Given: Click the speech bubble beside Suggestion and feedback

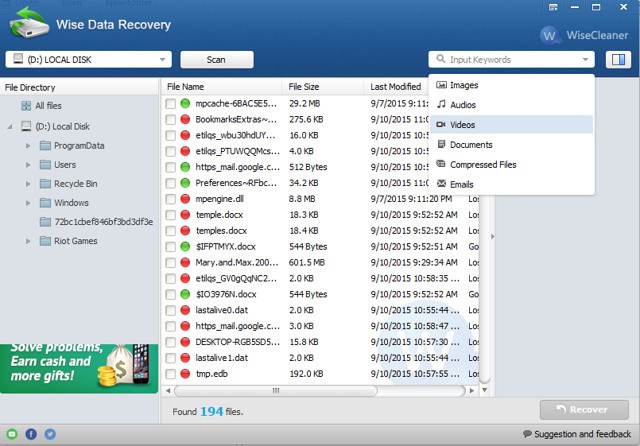Looking at the screenshot, I should tap(527, 434).
